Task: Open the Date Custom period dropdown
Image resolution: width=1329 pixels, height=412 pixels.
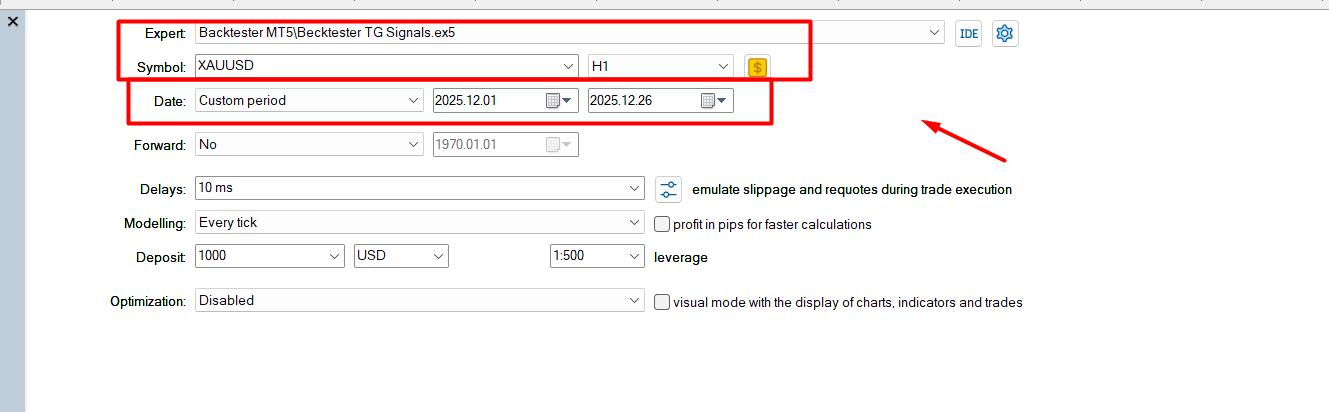Action: coord(414,100)
